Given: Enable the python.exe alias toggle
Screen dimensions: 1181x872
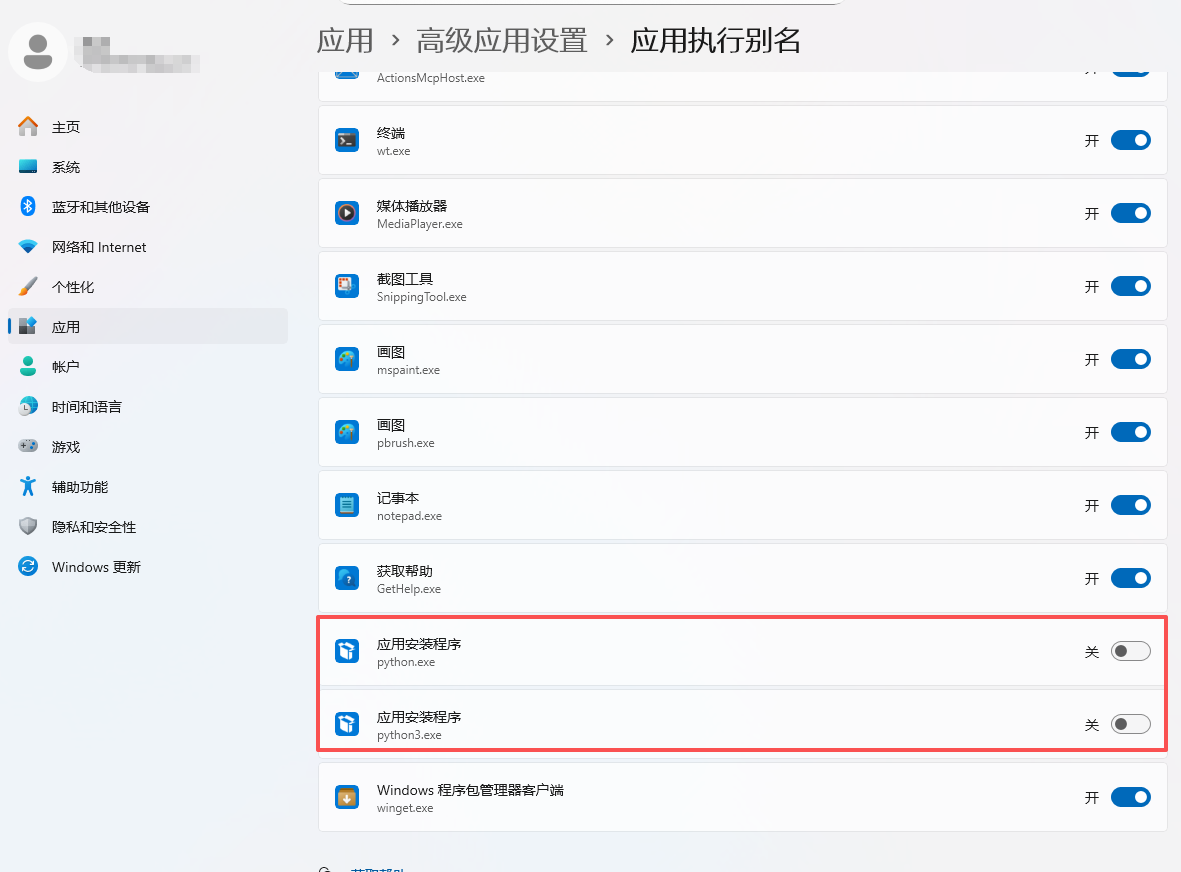Looking at the screenshot, I should point(1130,651).
